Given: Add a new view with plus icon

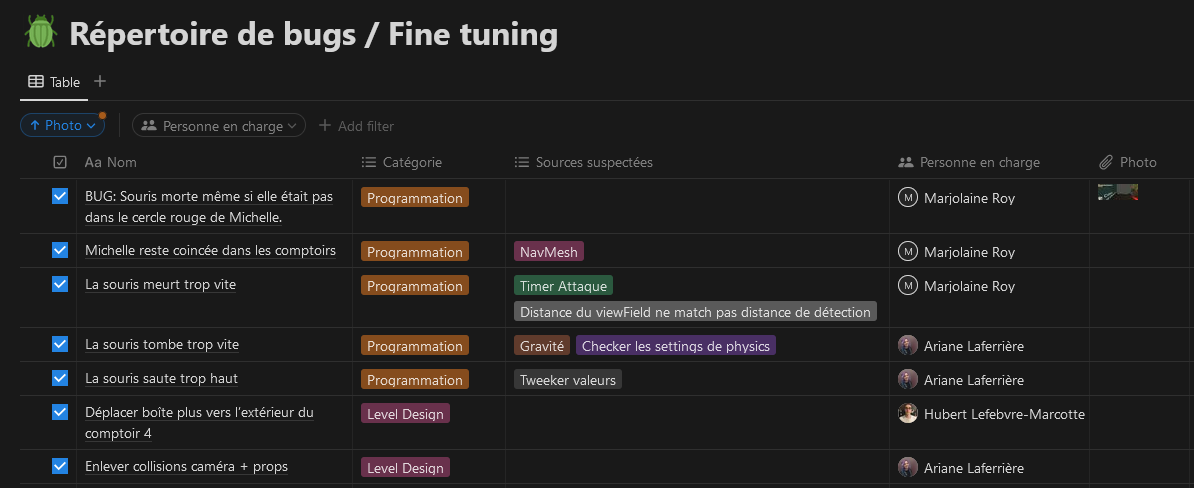Looking at the screenshot, I should 100,81.
